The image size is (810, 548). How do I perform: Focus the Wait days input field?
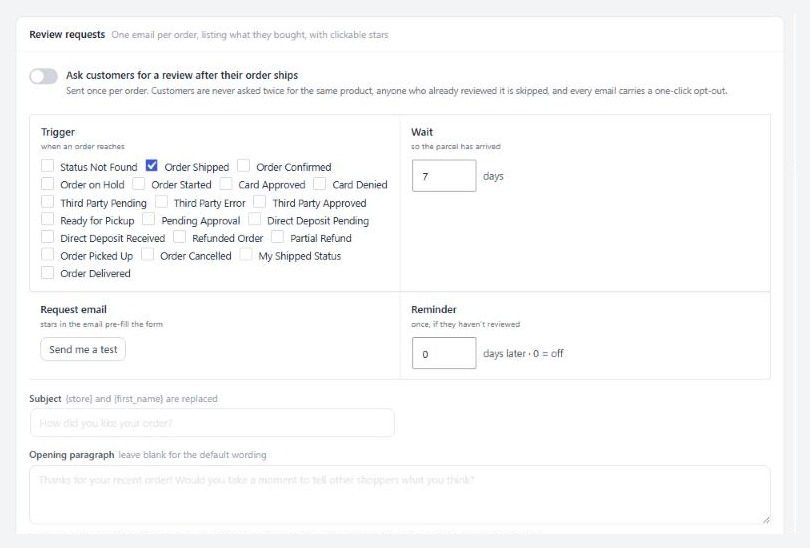coord(444,176)
